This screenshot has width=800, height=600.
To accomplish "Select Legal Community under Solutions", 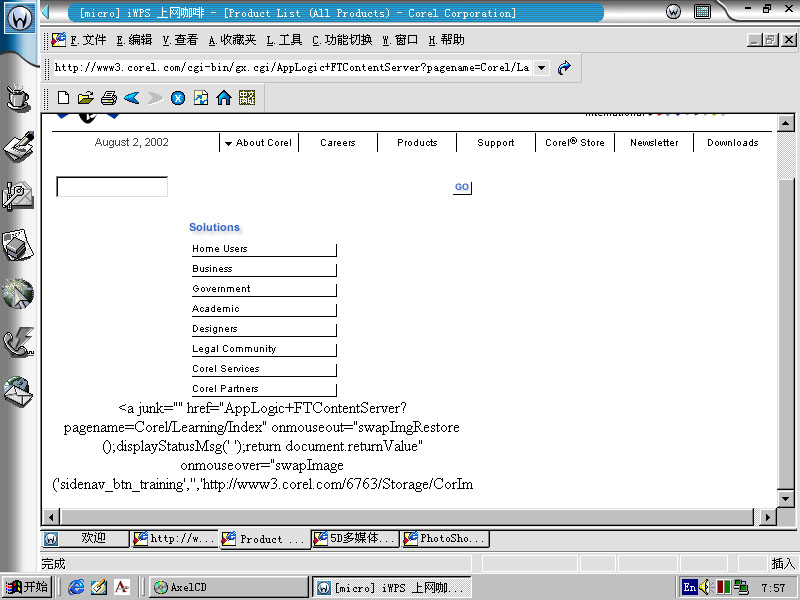I will tap(264, 349).
